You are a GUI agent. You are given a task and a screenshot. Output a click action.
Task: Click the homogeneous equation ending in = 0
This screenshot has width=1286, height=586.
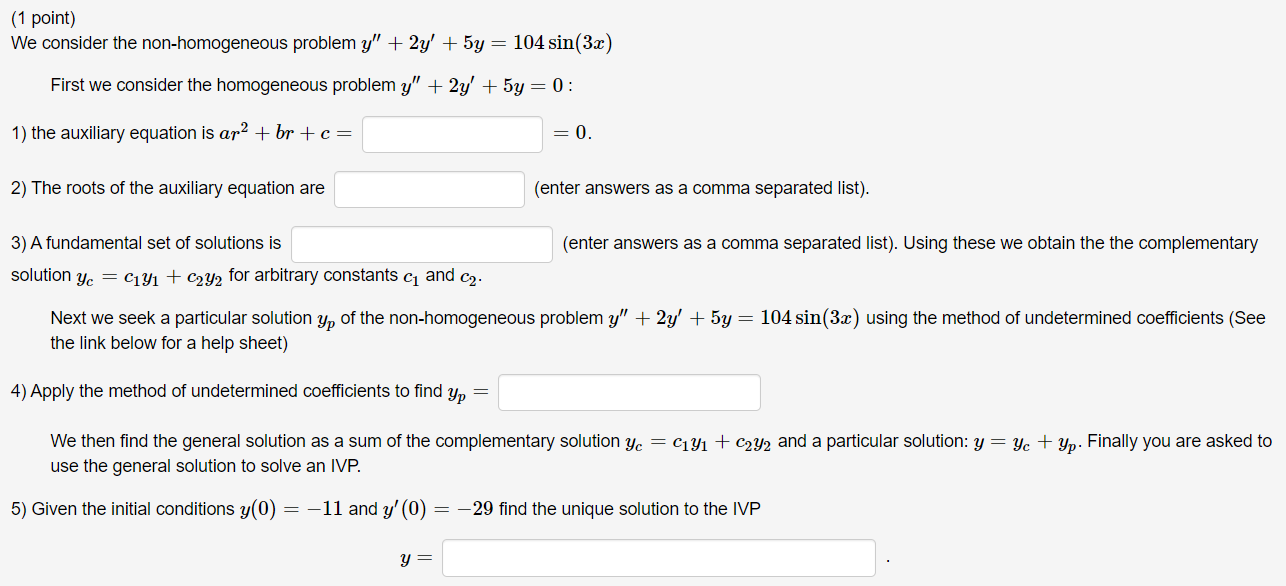[x=484, y=85]
